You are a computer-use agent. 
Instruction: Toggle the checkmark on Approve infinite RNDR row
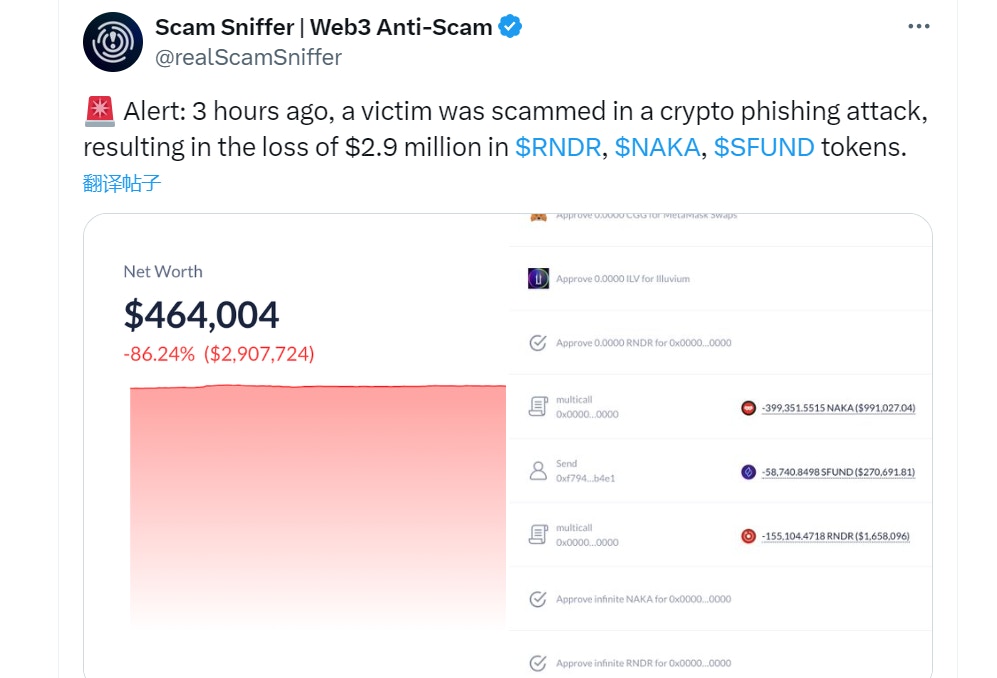pyautogui.click(x=538, y=662)
